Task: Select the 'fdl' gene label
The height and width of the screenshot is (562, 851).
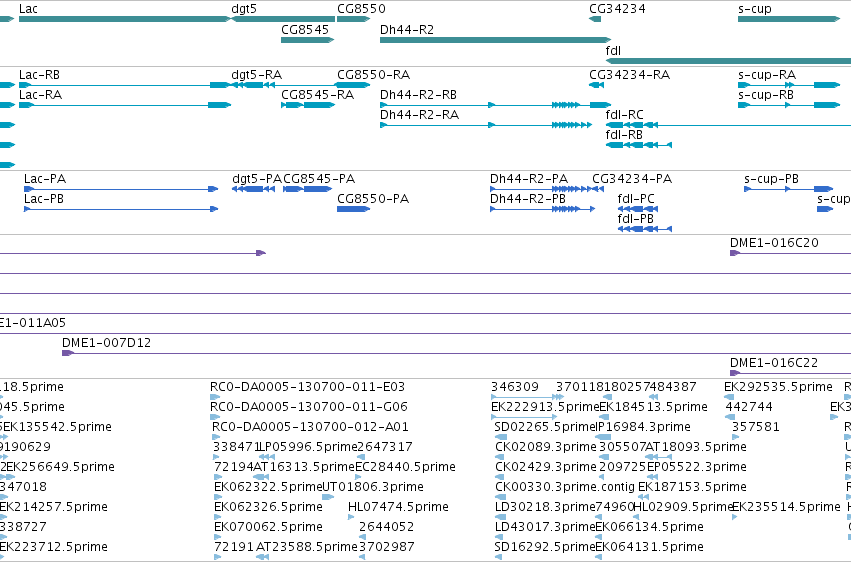Action: pos(613,50)
